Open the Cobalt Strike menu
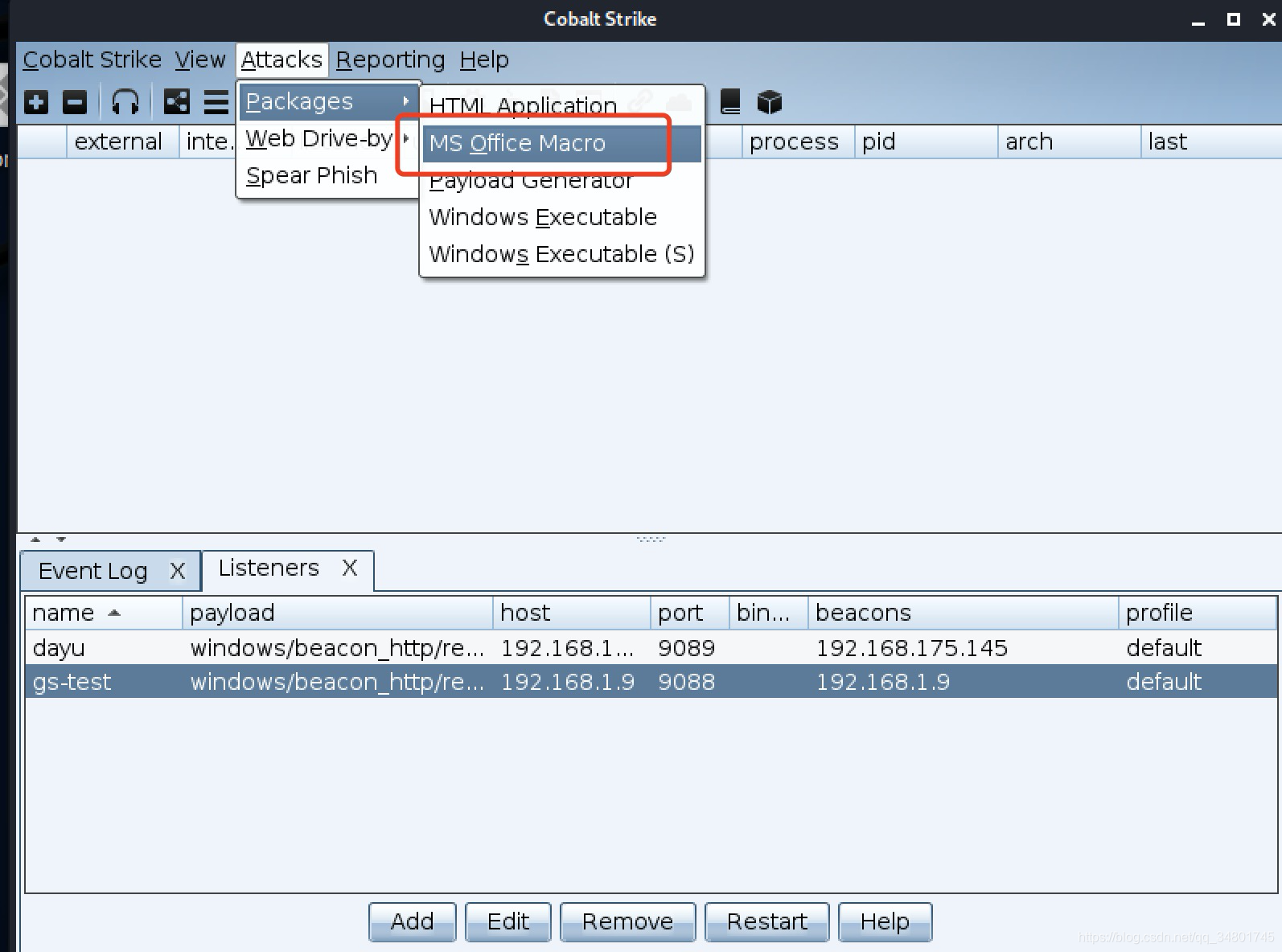The image size is (1282, 952). [x=92, y=59]
